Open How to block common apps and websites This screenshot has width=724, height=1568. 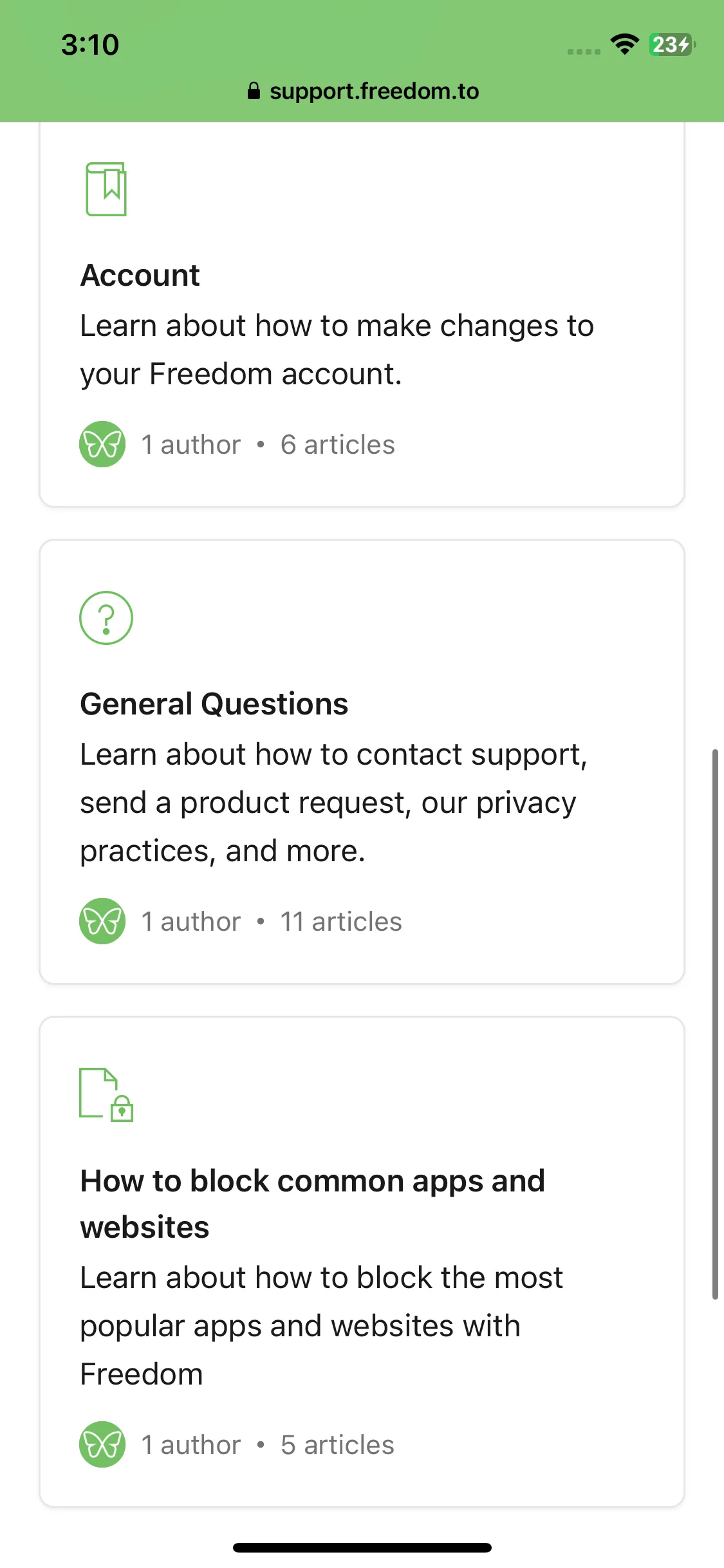312,1204
